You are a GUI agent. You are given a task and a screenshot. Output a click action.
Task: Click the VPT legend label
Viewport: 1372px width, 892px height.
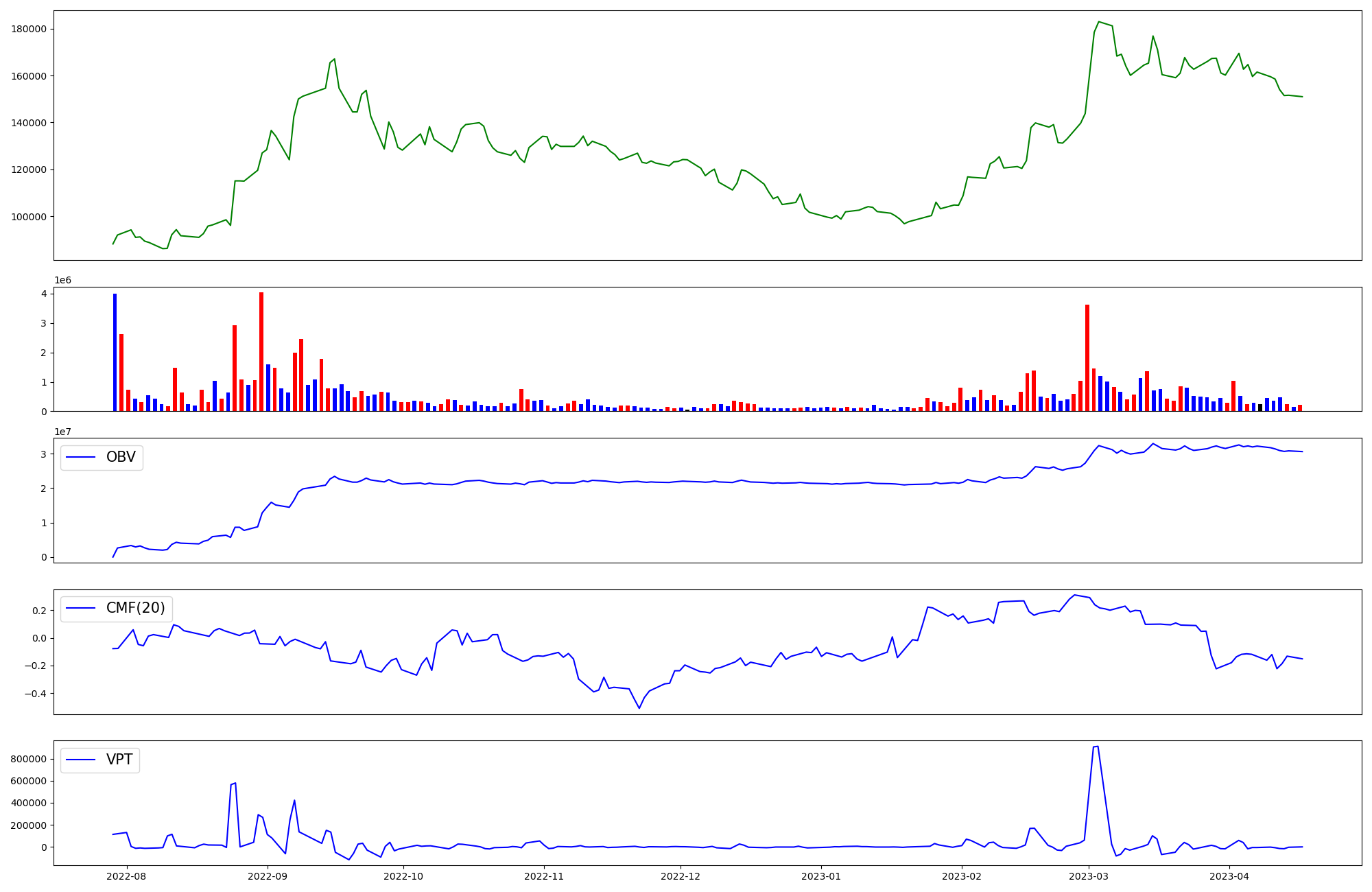[119, 760]
